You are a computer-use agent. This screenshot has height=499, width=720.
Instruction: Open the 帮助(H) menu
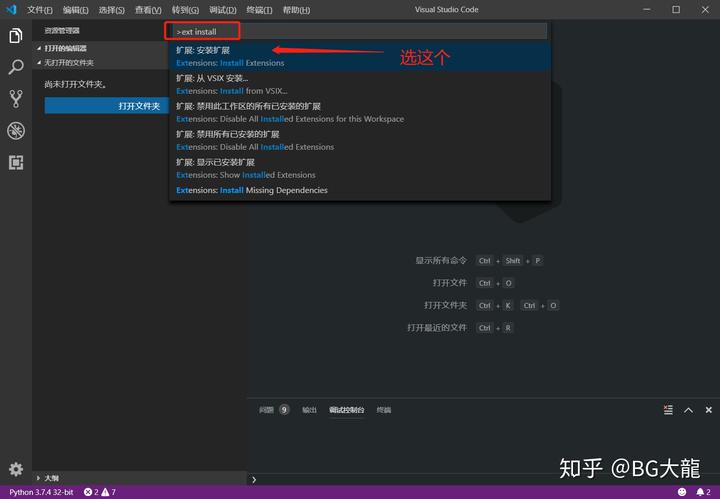pos(296,10)
